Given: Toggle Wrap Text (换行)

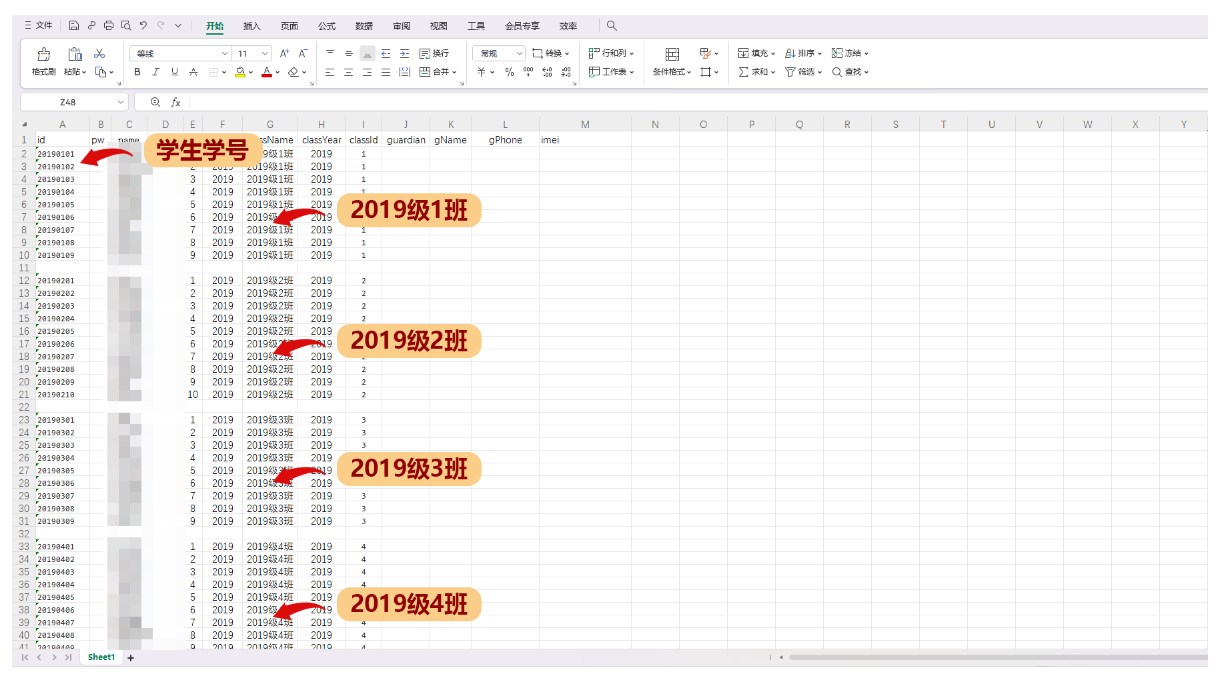Looking at the screenshot, I should click(x=434, y=53).
